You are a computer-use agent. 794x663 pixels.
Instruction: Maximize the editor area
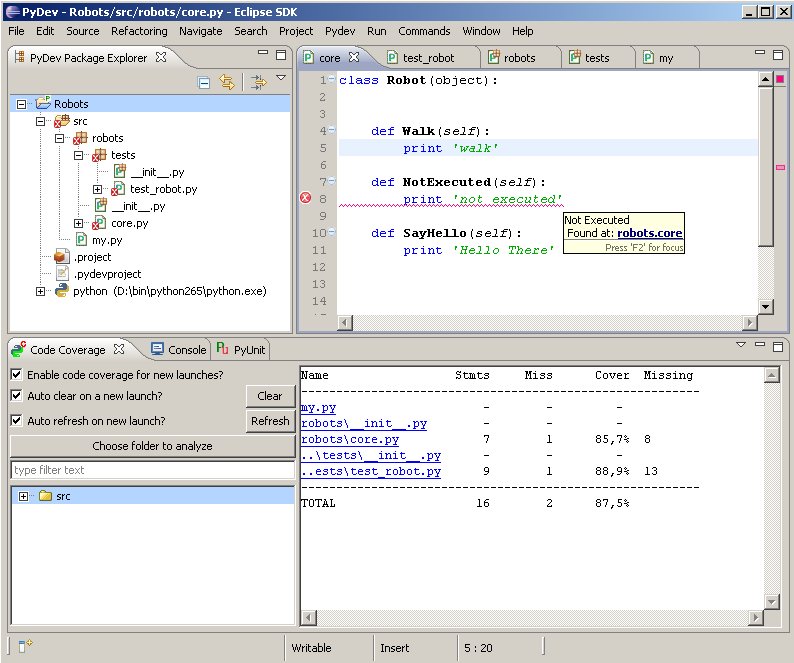tap(778, 55)
